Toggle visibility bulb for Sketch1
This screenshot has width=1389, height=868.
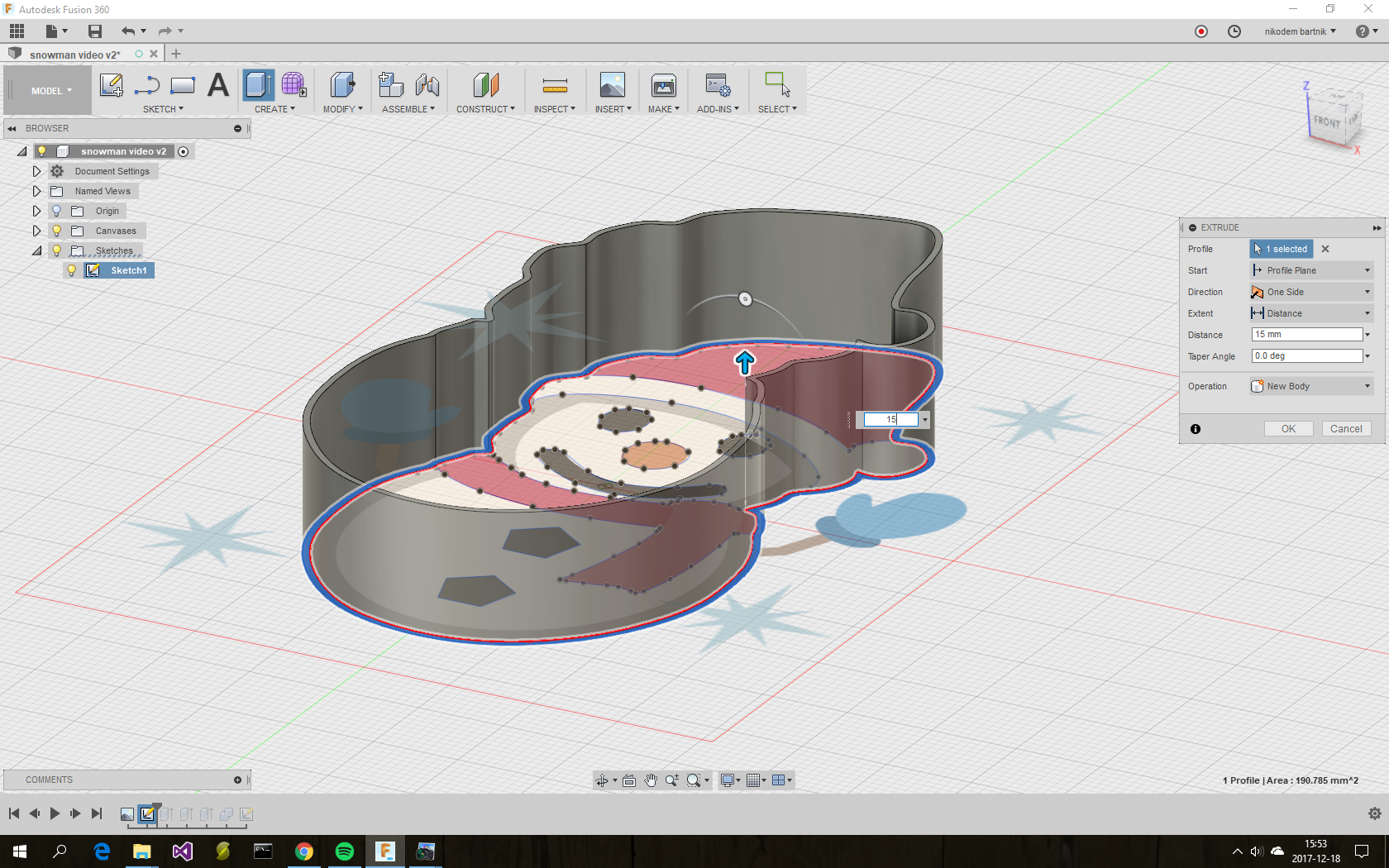(x=72, y=270)
